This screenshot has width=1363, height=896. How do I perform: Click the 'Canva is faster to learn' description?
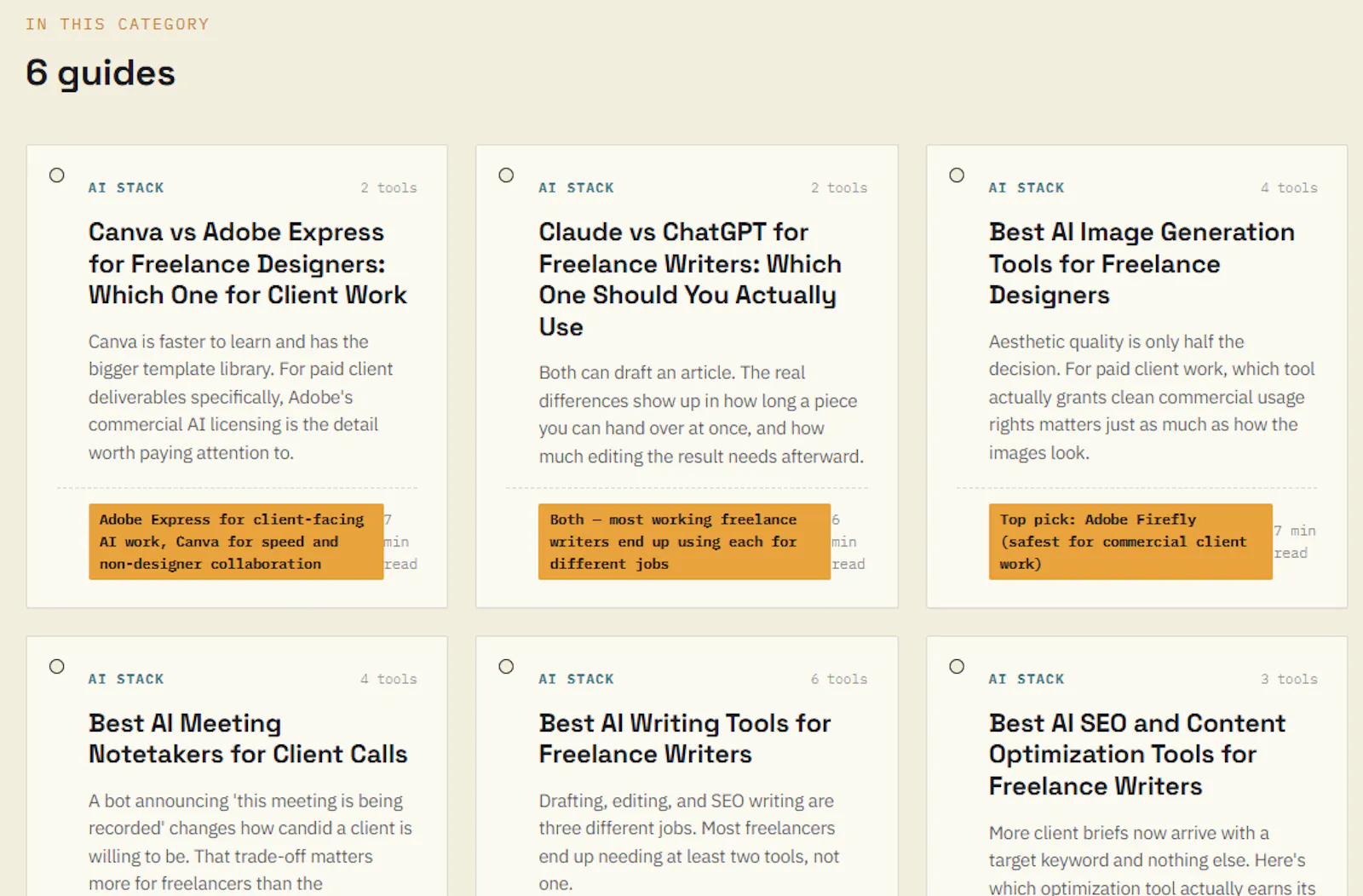(x=241, y=398)
